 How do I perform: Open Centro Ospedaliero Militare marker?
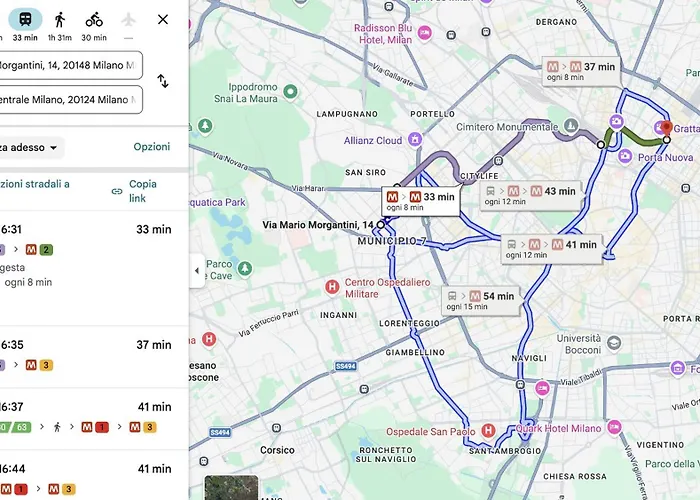coord(332,287)
